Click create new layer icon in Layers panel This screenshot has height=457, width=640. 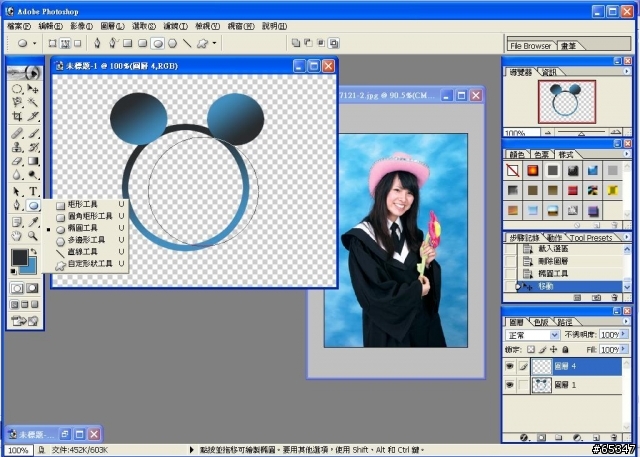[x=596, y=437]
